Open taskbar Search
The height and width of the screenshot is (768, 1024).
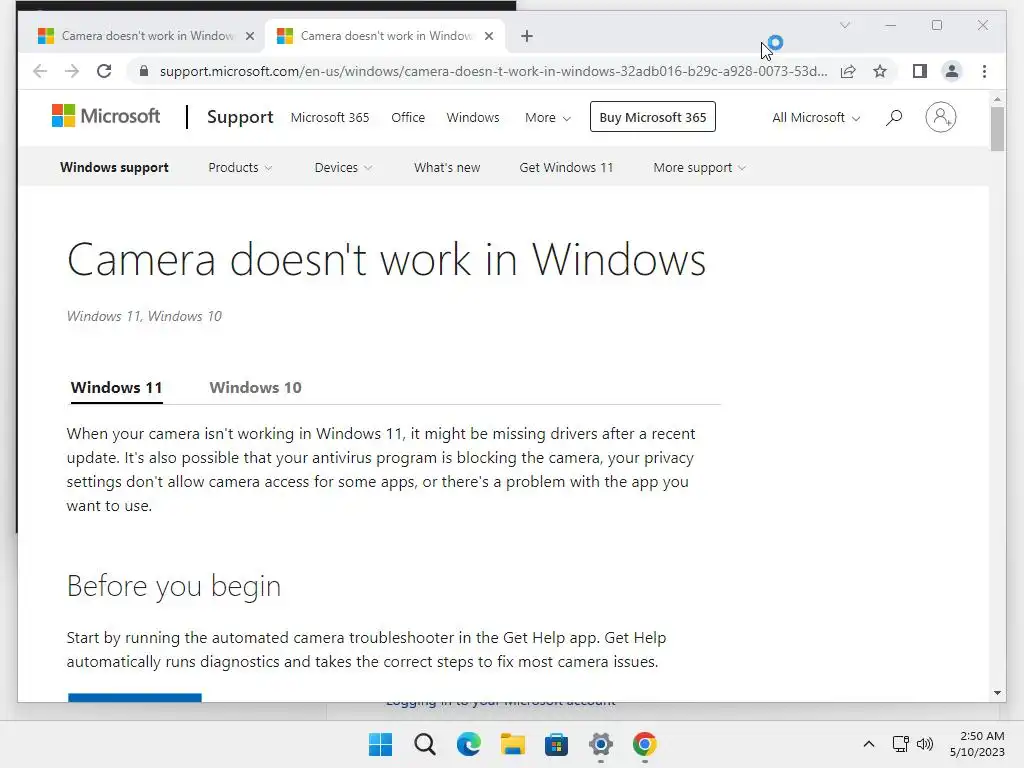(424, 744)
